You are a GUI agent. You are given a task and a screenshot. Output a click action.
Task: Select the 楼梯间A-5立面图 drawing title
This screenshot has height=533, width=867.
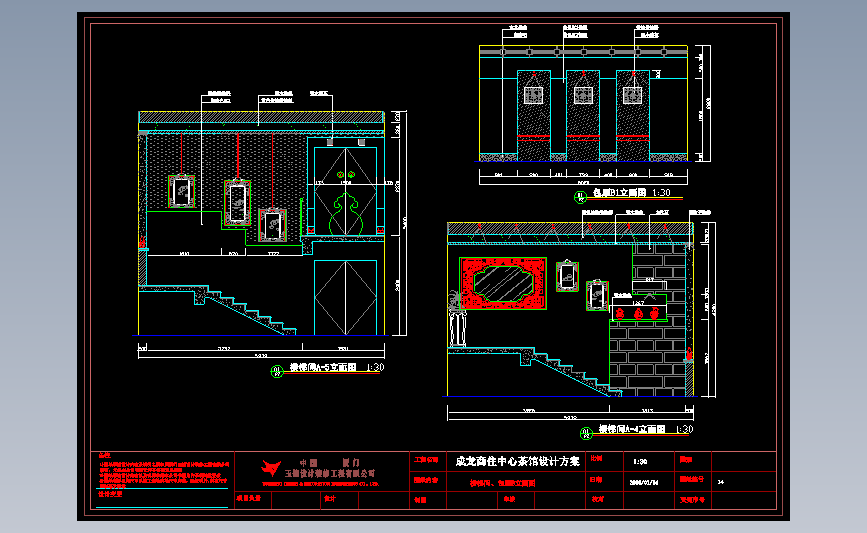(323, 367)
